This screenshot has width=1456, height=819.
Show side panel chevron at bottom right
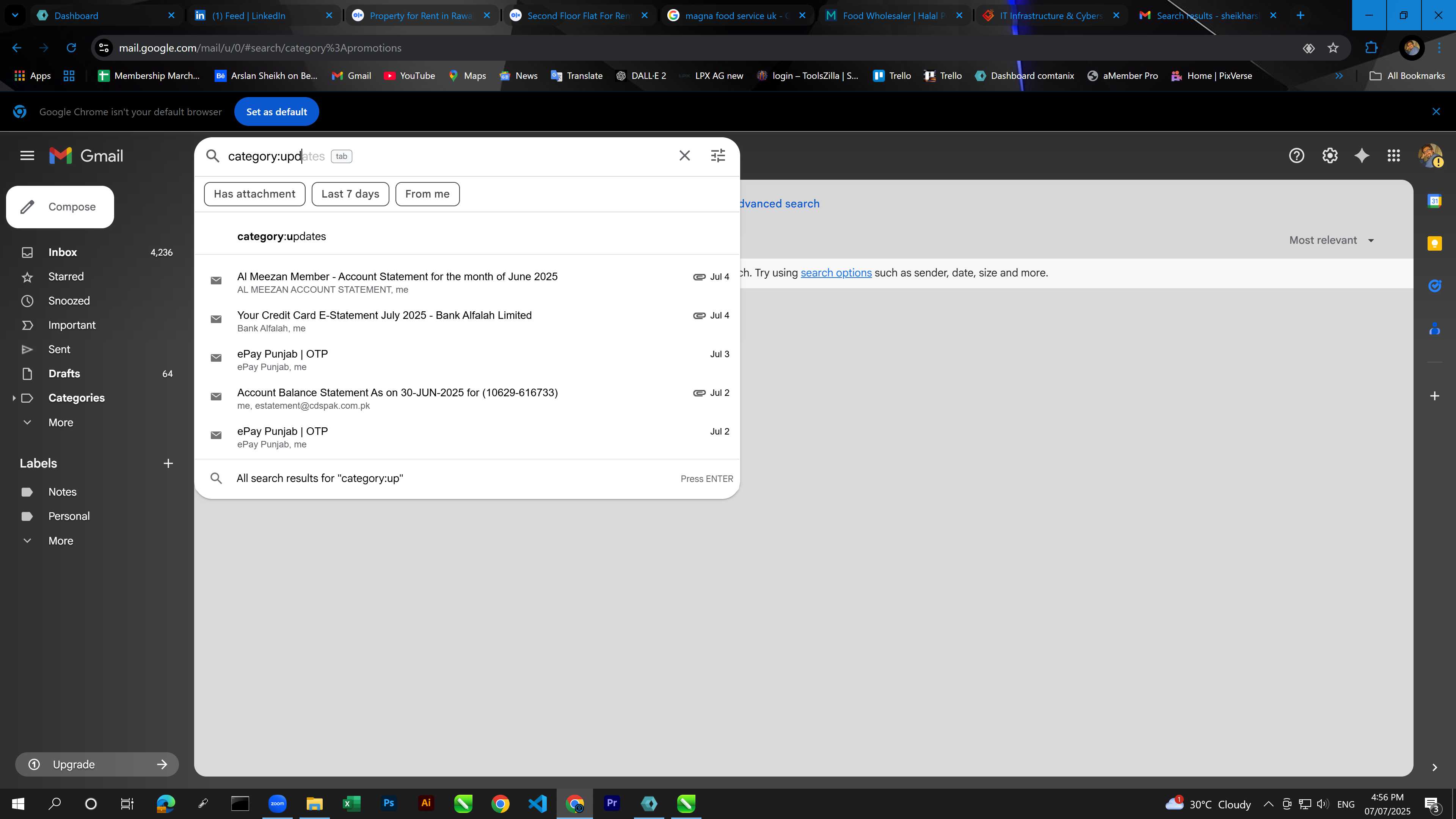[x=1434, y=767]
